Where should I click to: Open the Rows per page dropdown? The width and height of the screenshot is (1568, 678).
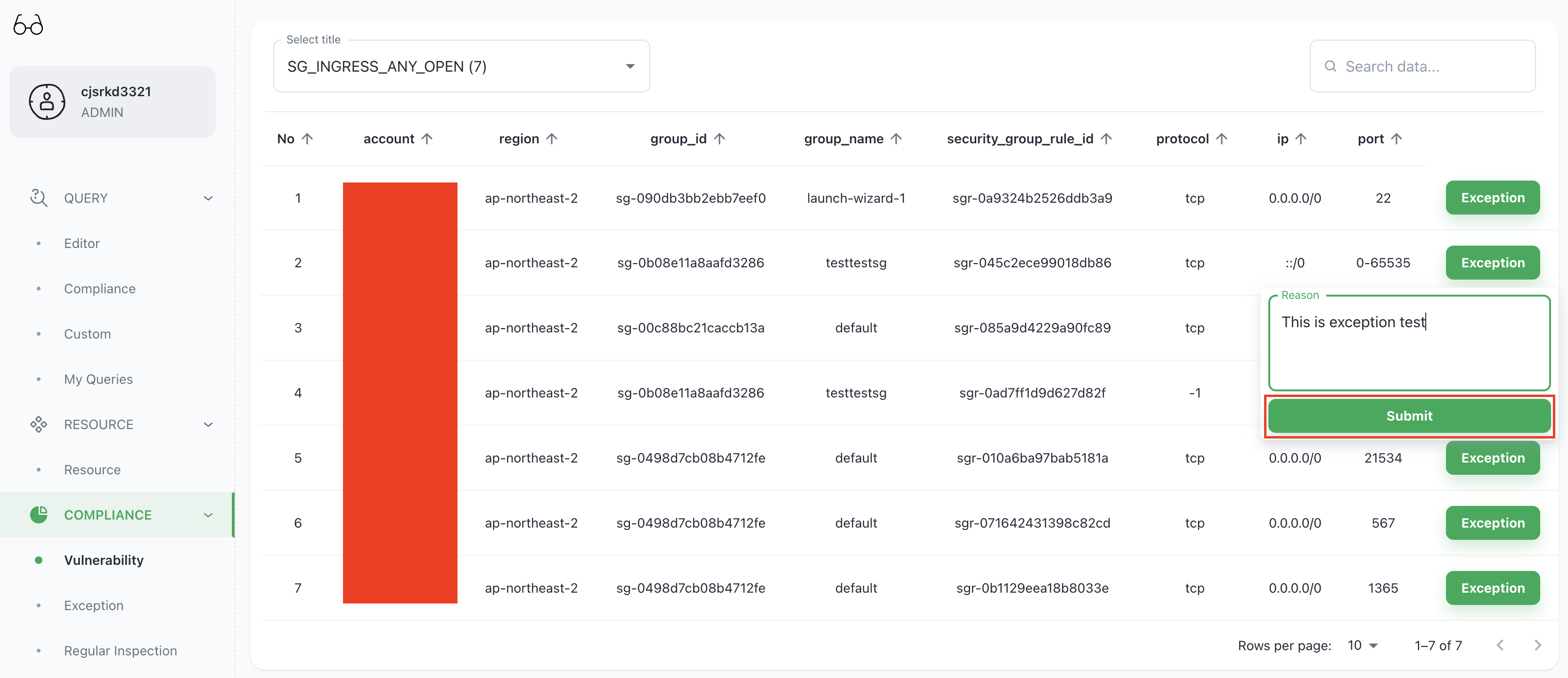tap(1362, 645)
